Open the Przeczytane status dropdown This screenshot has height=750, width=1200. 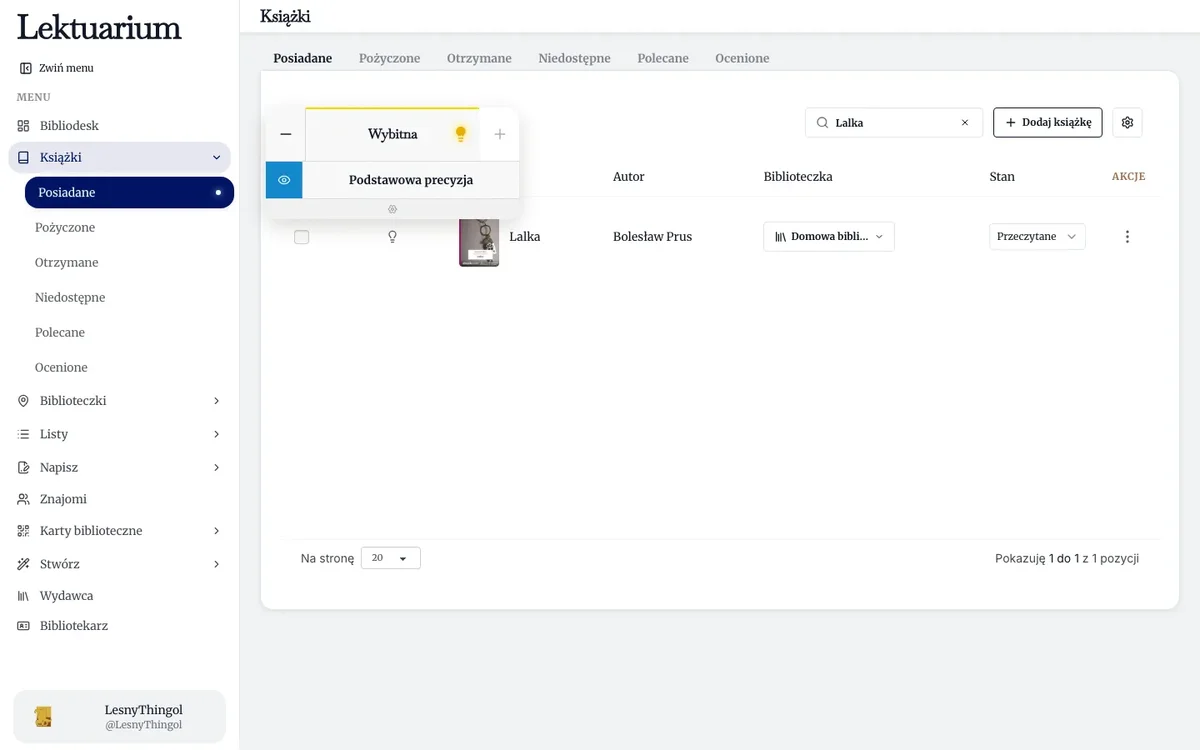(1037, 237)
